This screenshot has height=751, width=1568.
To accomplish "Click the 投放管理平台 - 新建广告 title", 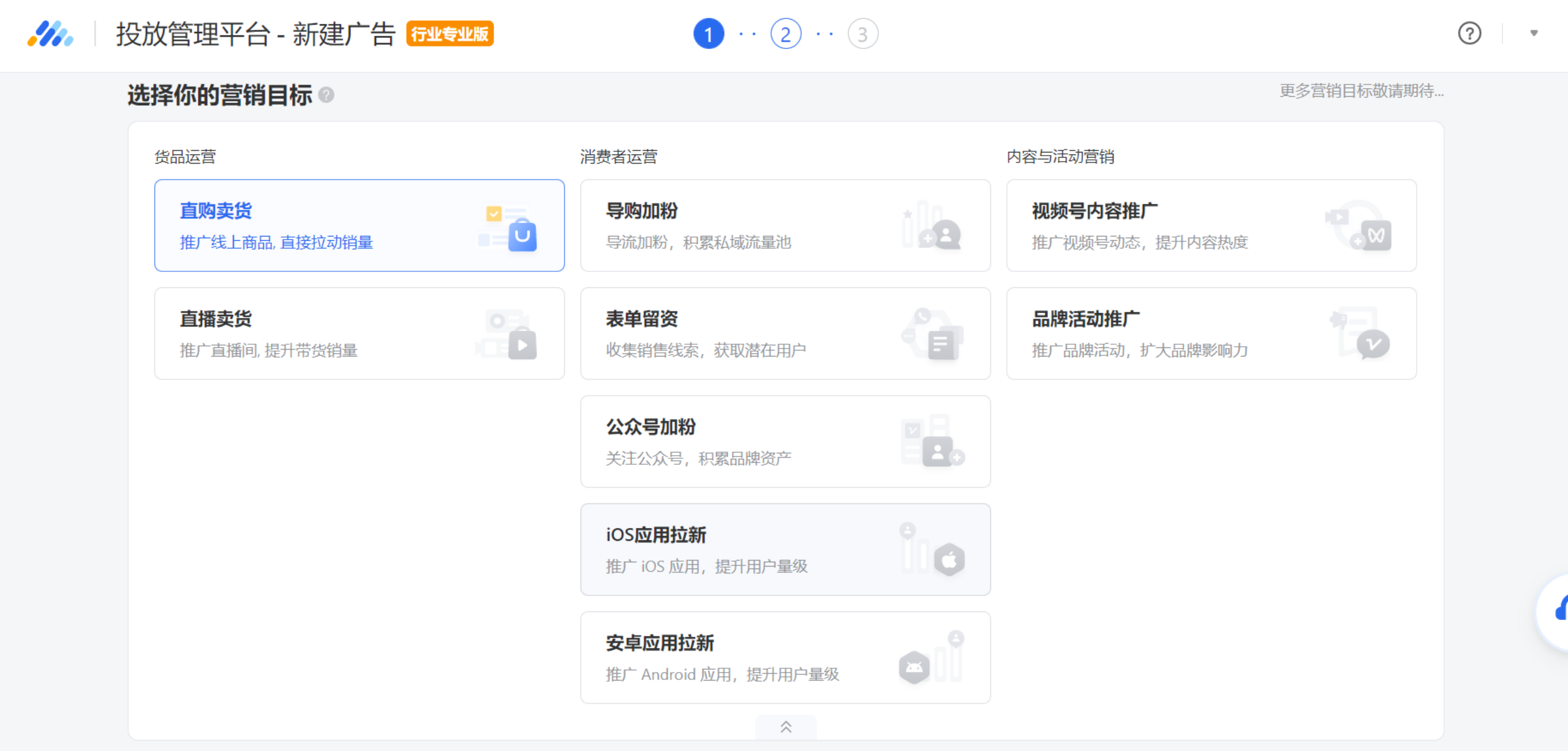I will (x=255, y=34).
